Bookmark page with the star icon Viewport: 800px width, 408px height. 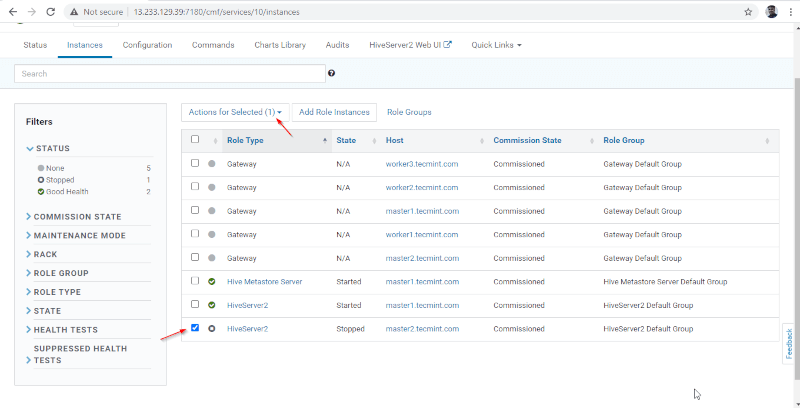[x=748, y=12]
